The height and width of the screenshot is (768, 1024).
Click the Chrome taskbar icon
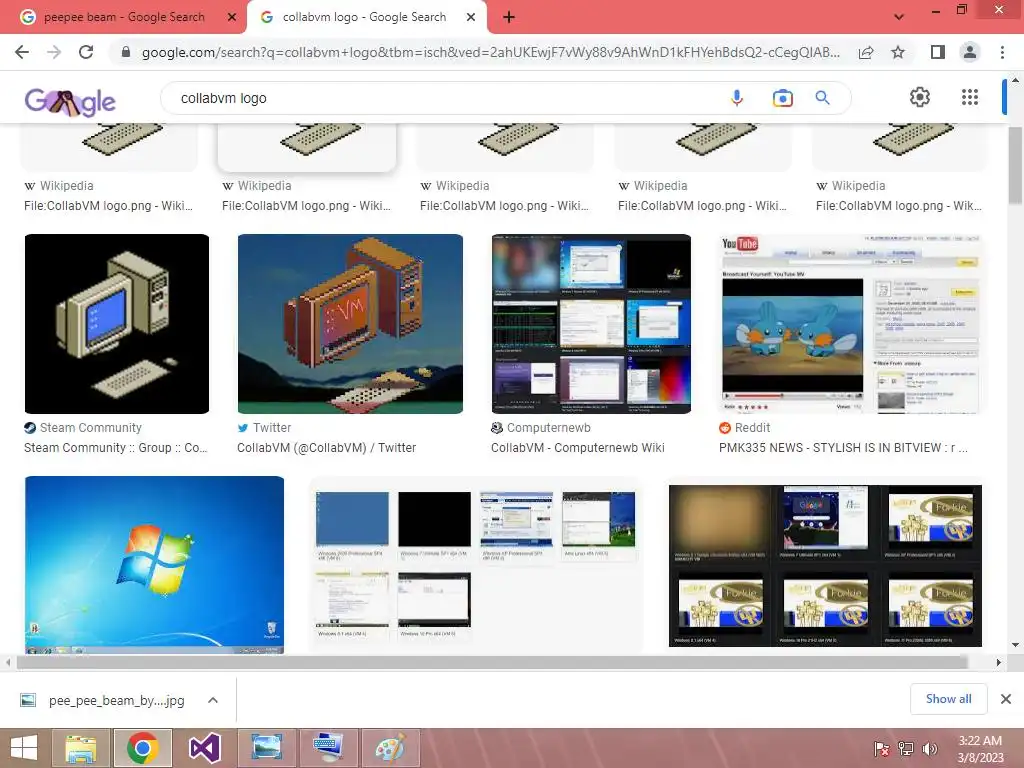[142, 748]
